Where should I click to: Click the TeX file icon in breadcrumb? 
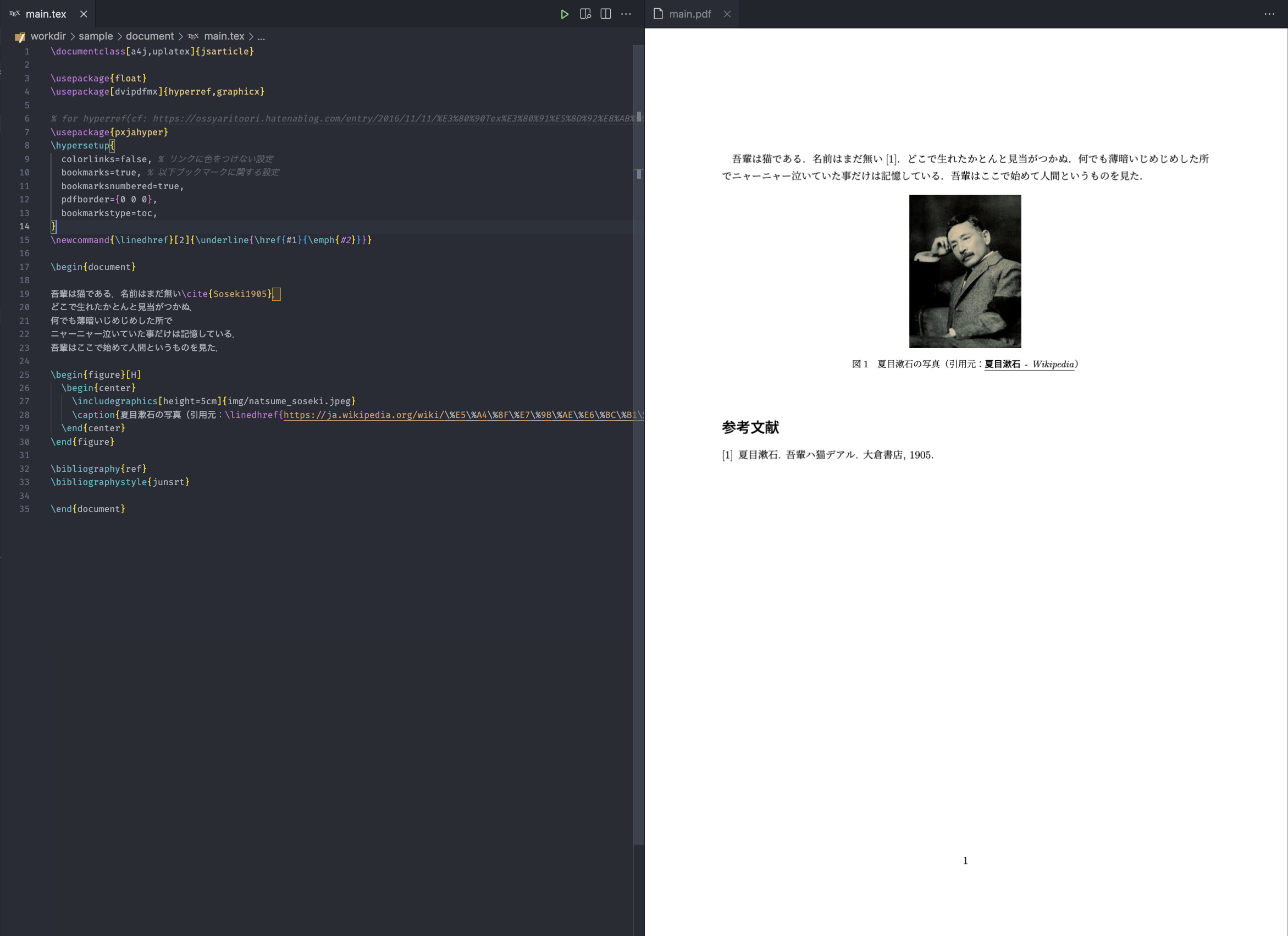point(193,36)
